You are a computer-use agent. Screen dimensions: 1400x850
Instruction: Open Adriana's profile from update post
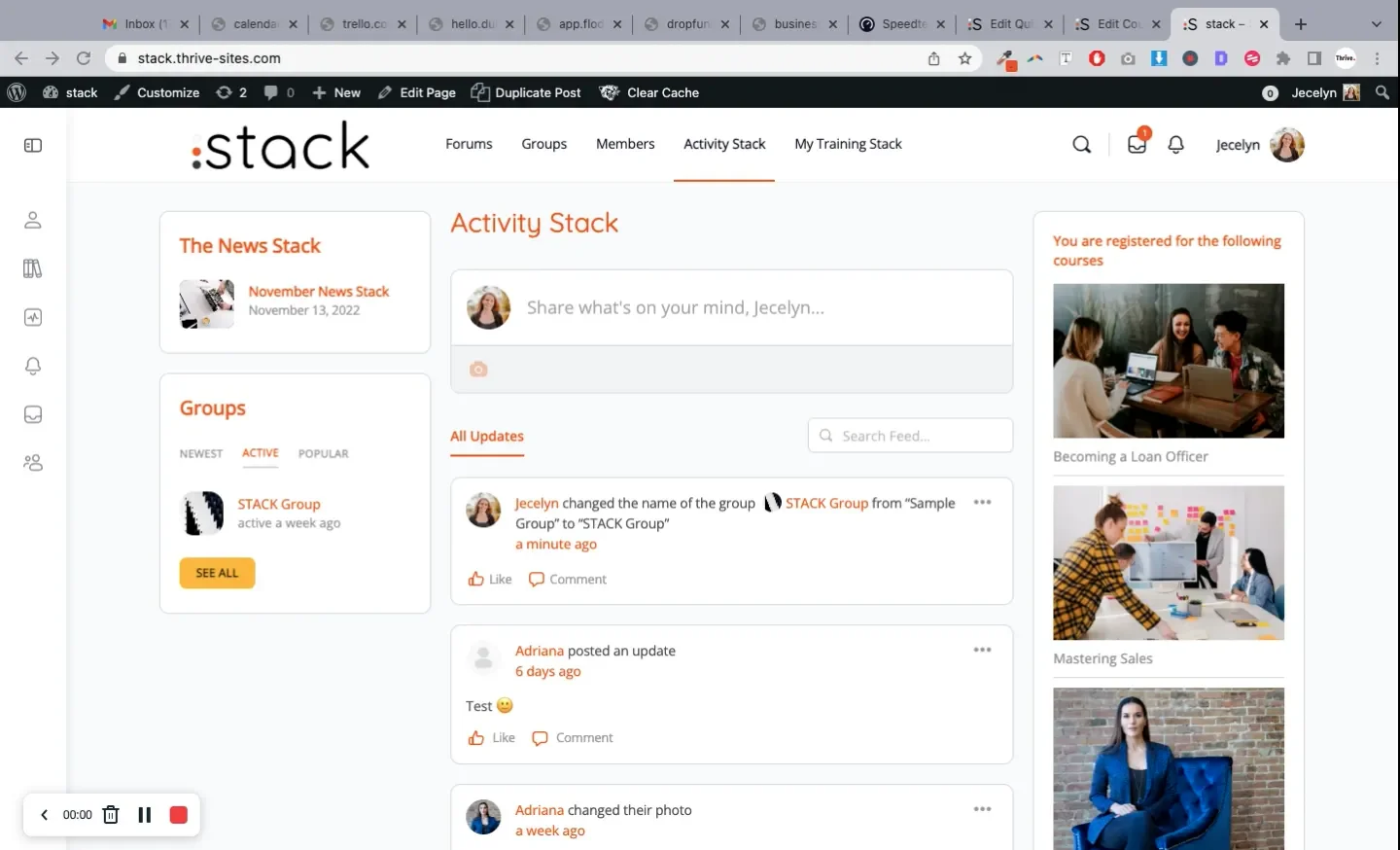tap(540, 651)
